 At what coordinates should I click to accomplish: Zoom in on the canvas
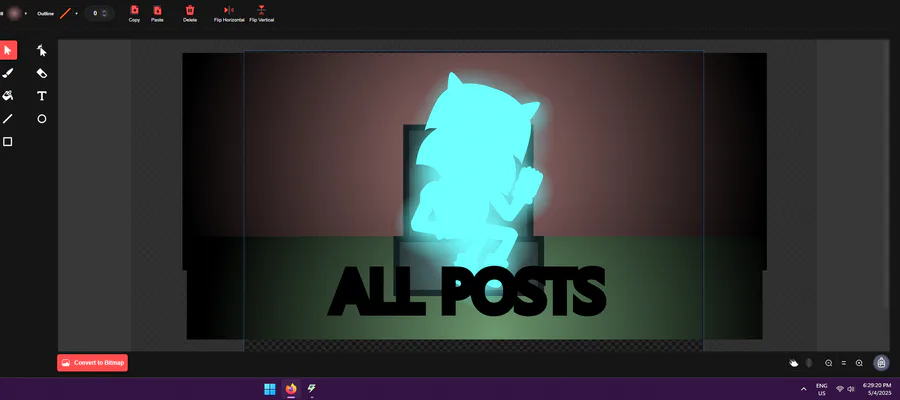pos(859,363)
